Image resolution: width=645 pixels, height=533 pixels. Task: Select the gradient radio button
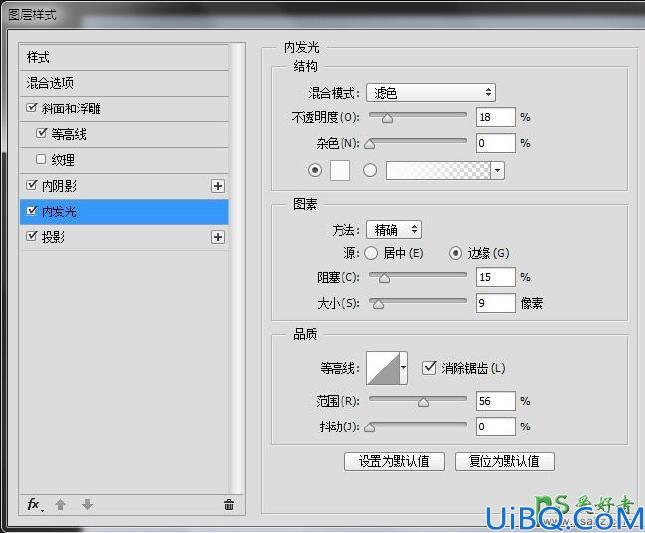coord(370,170)
